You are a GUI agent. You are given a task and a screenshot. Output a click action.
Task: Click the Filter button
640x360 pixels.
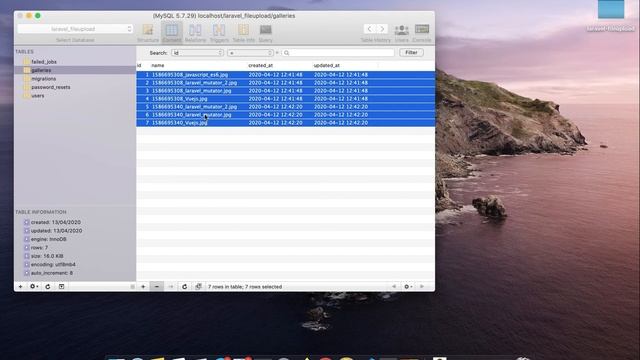tap(411, 53)
